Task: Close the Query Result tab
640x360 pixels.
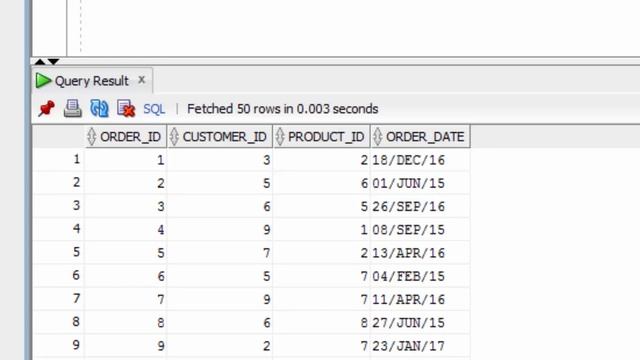Action: pos(141,80)
